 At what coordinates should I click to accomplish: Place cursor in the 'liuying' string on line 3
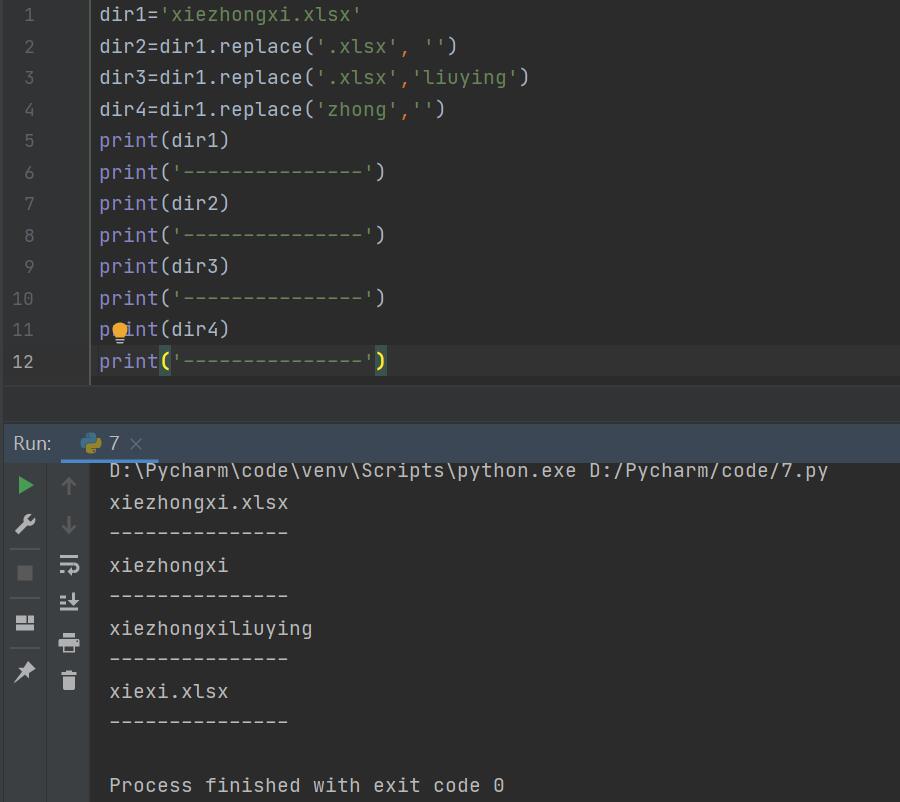pyautogui.click(x=465, y=78)
